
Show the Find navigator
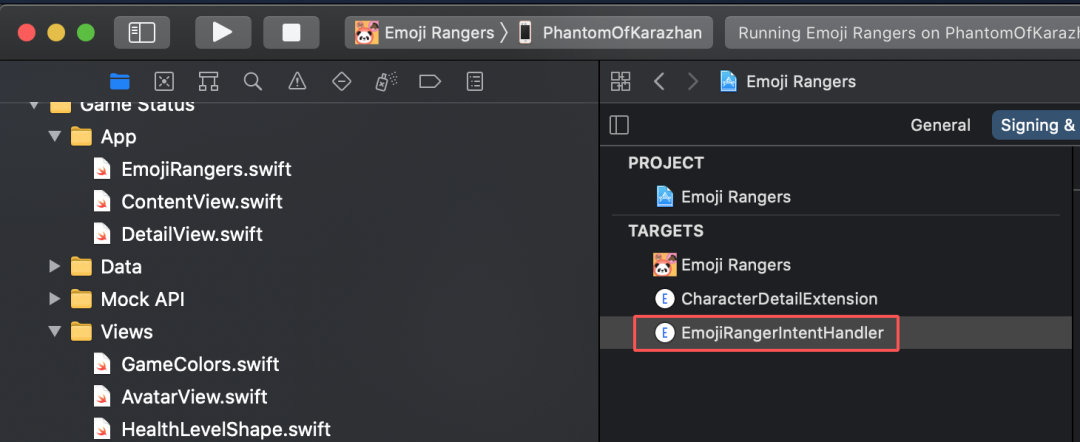(x=253, y=81)
